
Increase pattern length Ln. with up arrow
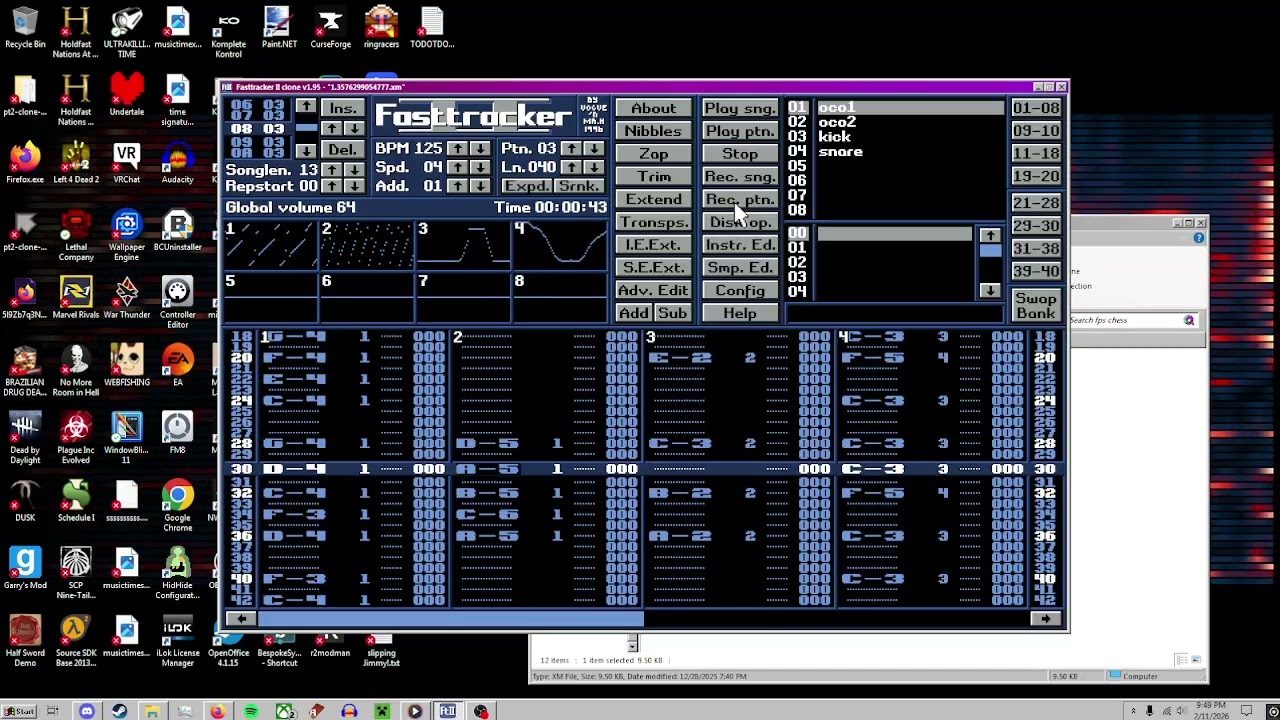tap(570, 167)
